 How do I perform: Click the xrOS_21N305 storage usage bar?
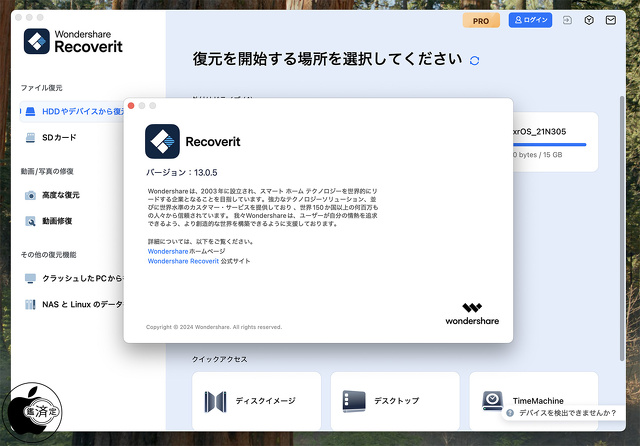[549, 144]
